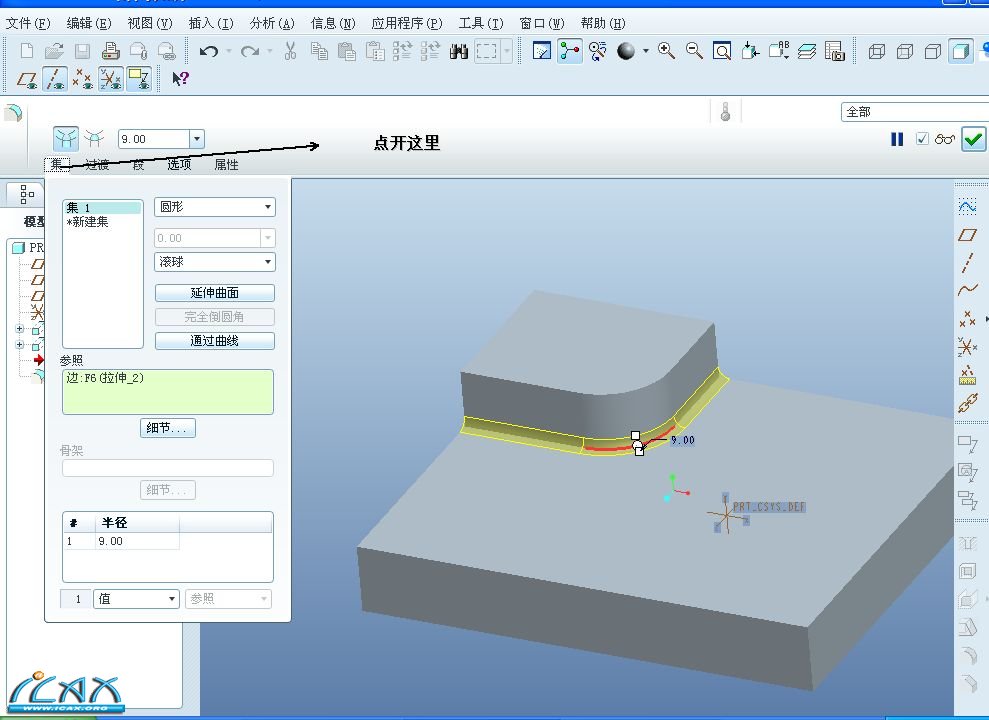Click the 通过曲线 button
The height and width of the screenshot is (720, 989).
pos(215,341)
